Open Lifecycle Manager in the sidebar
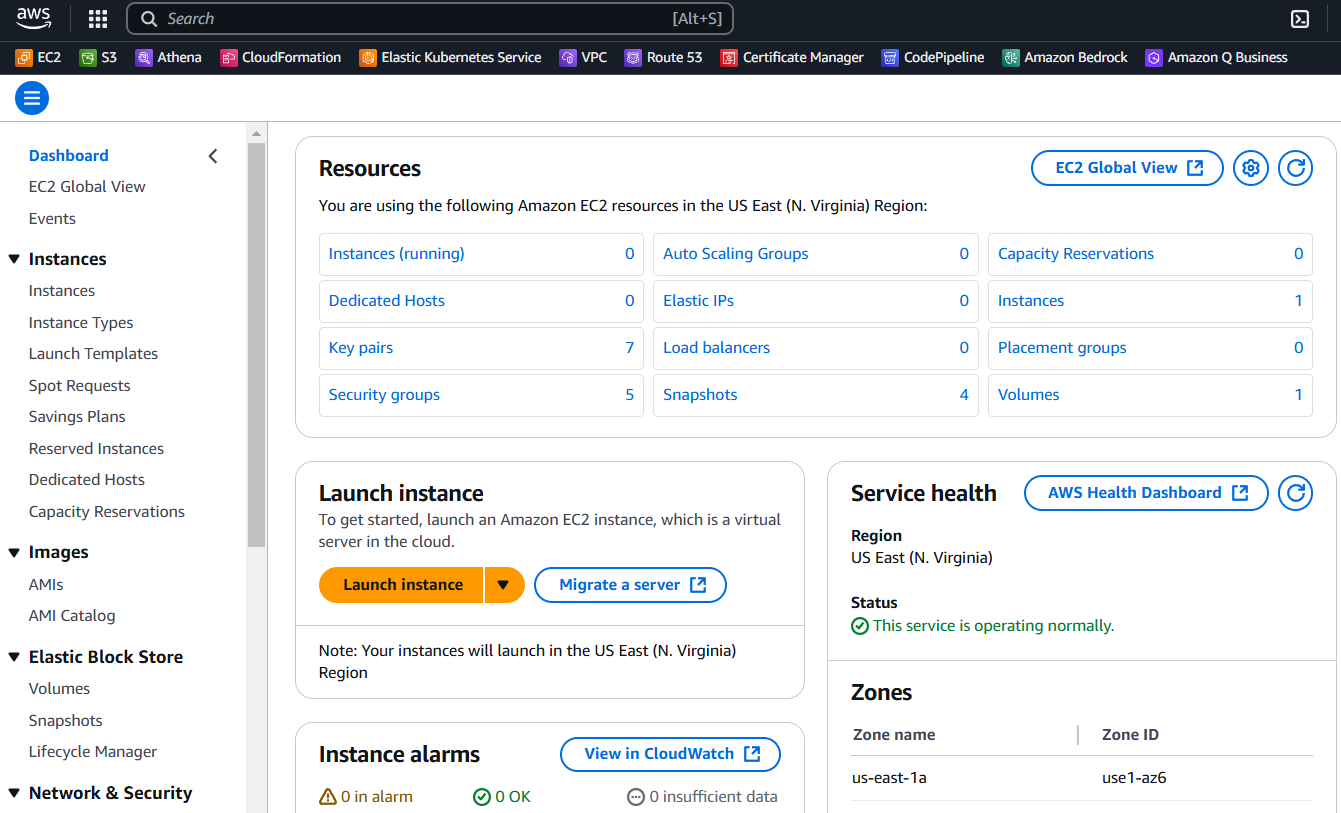 (93, 752)
